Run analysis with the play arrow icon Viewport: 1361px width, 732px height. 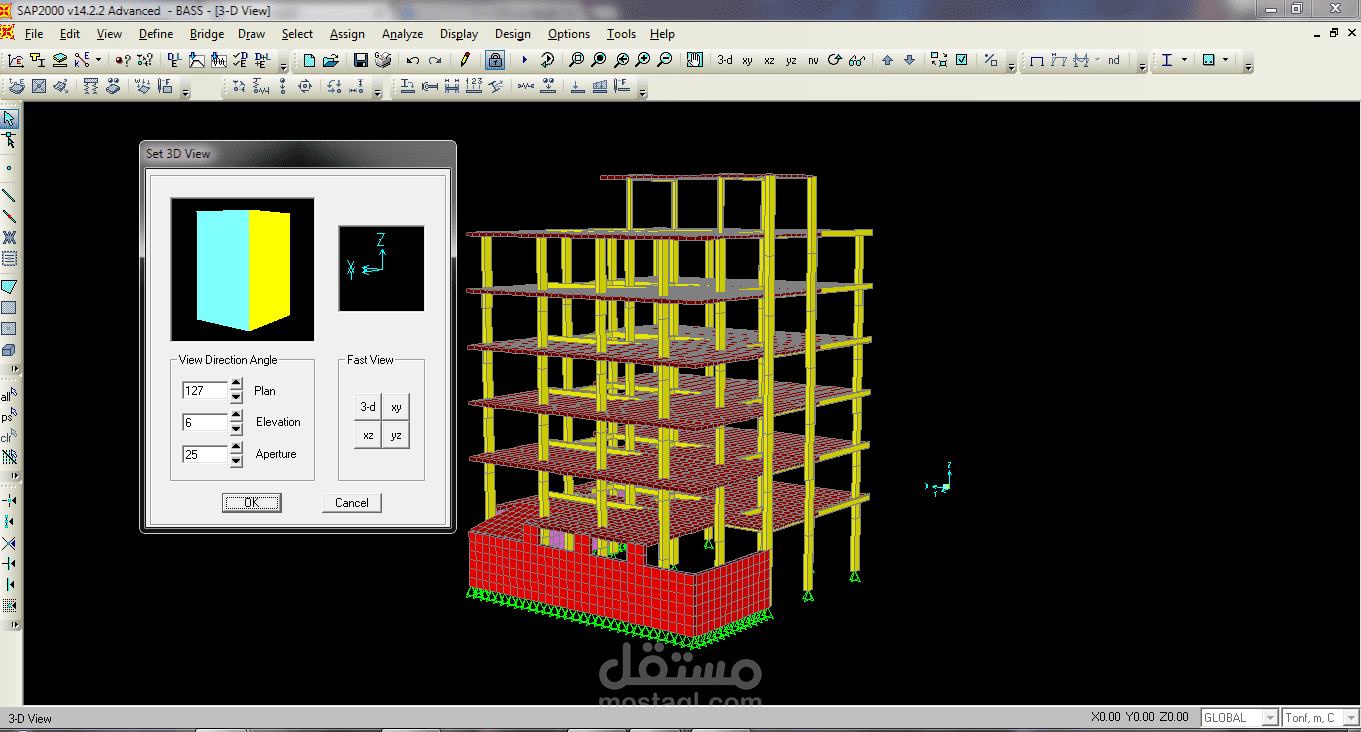click(x=524, y=60)
